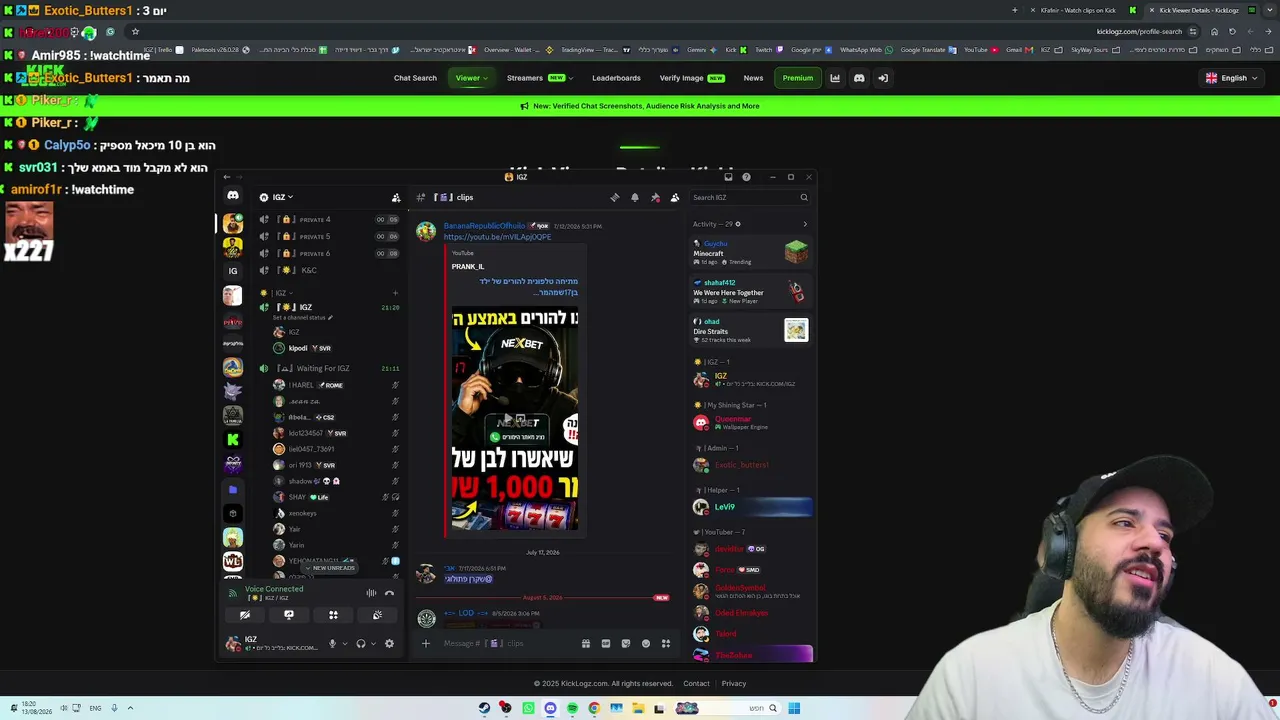Click the Premium button on KickLogz
Viewport: 1280px width, 720px height.
798,78
